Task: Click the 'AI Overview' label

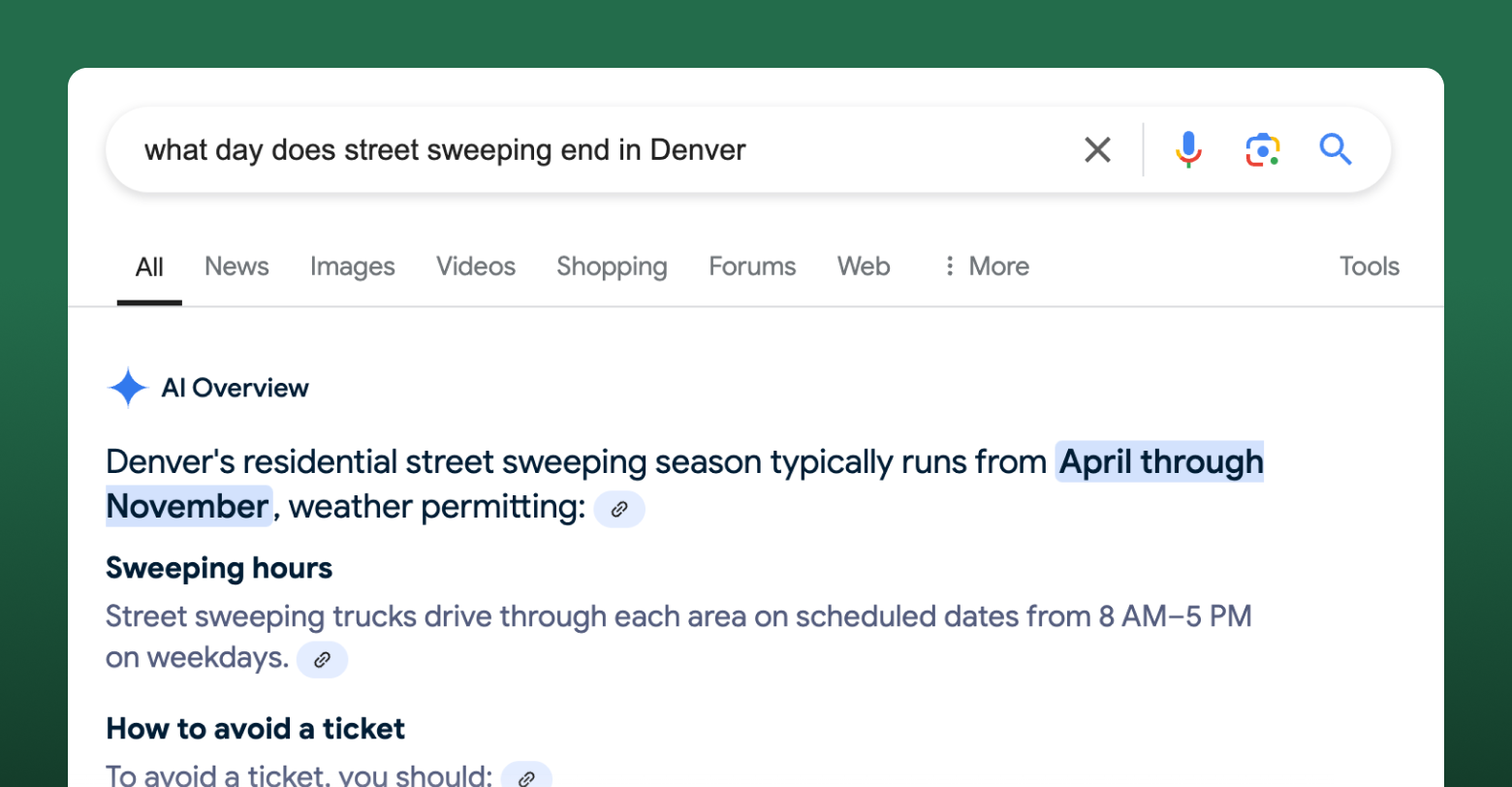Action: coord(236,389)
